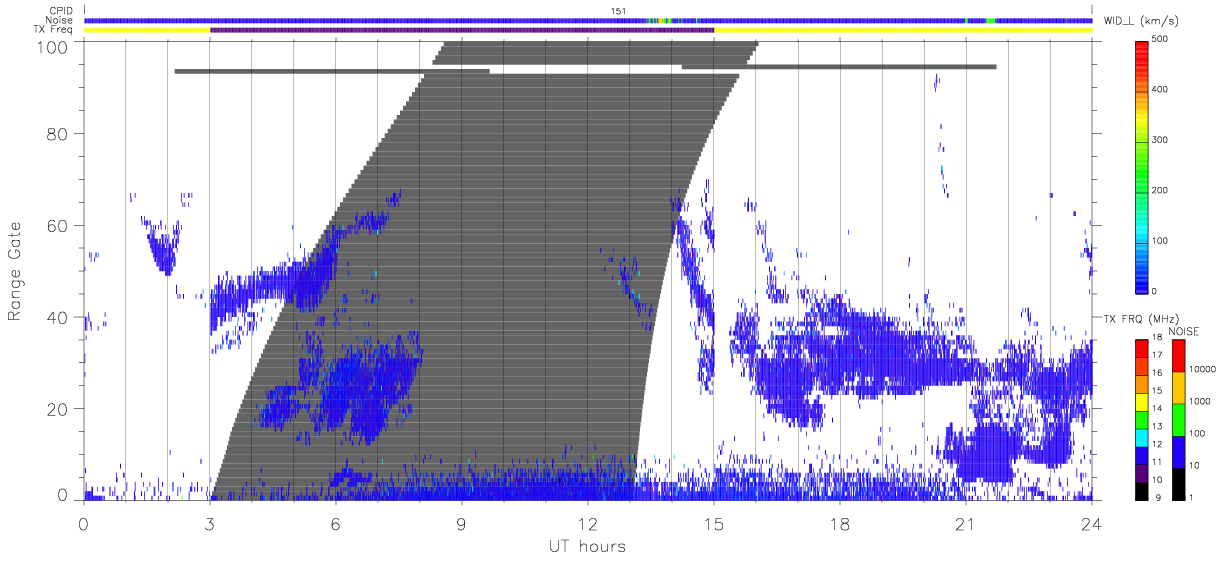
Task: Click the 24 tick label on UT hours axis
Action: (1091, 524)
